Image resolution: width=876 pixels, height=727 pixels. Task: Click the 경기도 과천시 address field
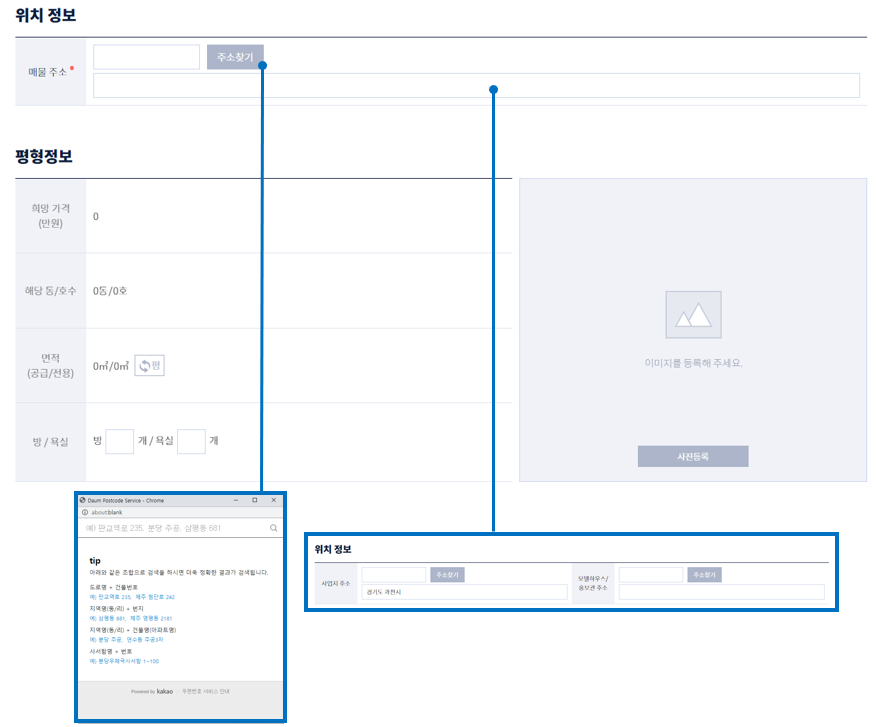coord(463,592)
